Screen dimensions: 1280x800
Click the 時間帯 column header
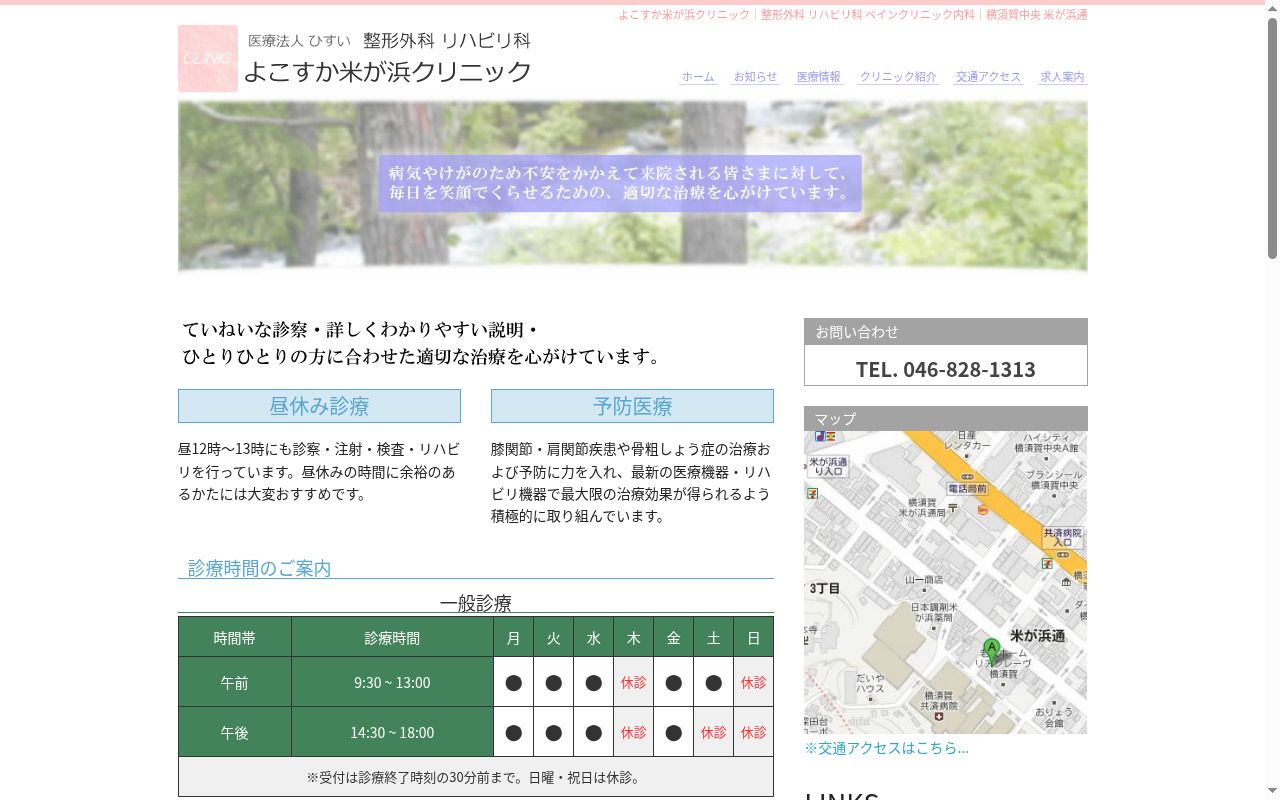pyautogui.click(x=235, y=637)
